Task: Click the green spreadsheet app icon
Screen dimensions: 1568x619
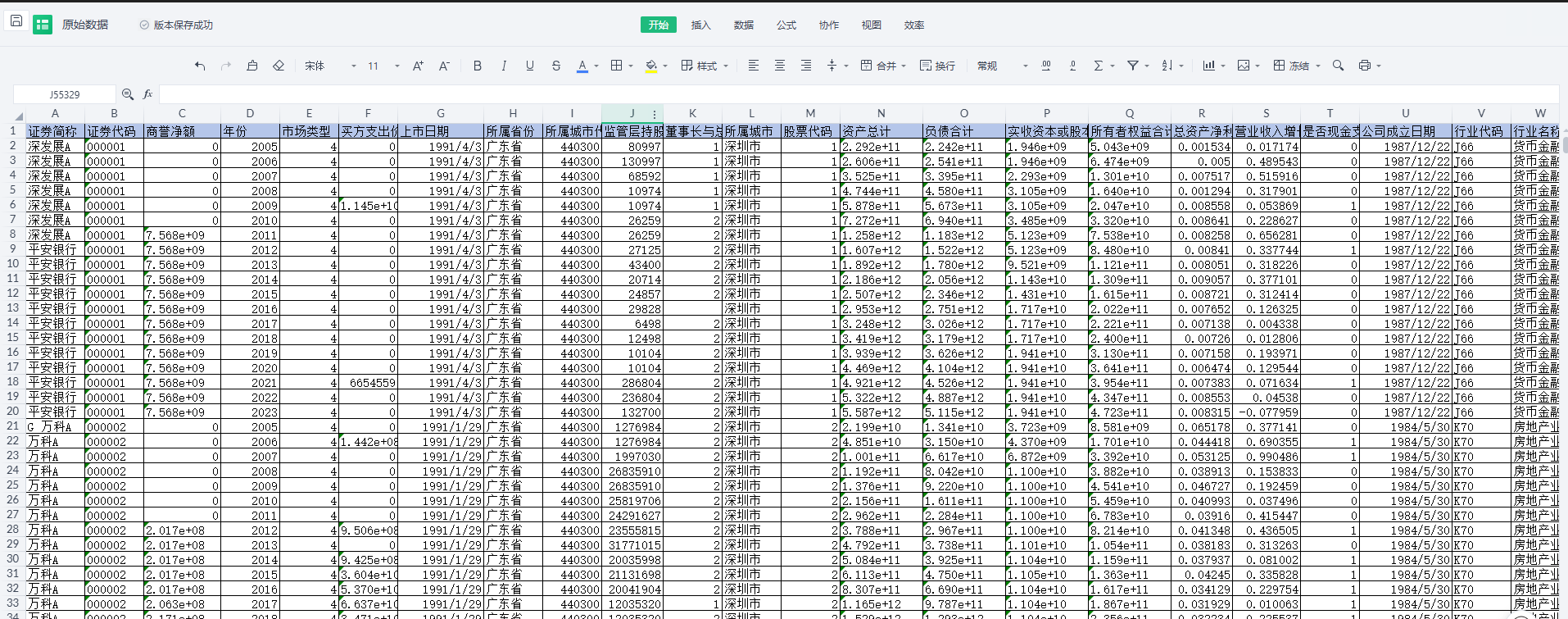Action: point(43,25)
